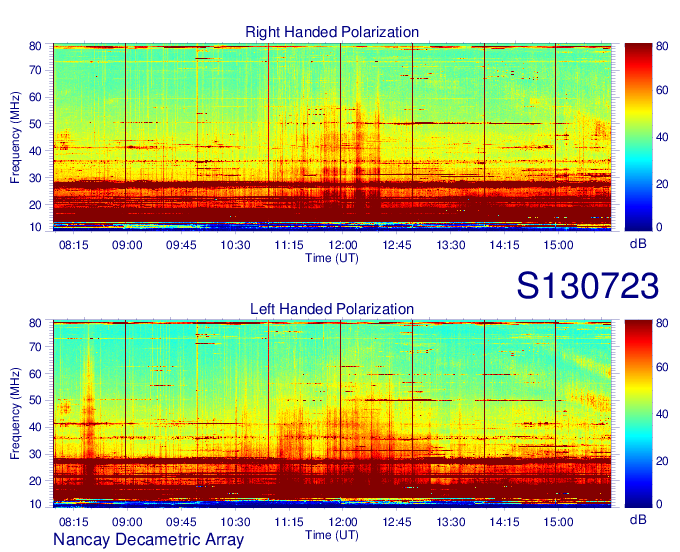680x552 pixels.
Task: Click 09:00 tick on Left Handed time axis
Action: coord(127,522)
